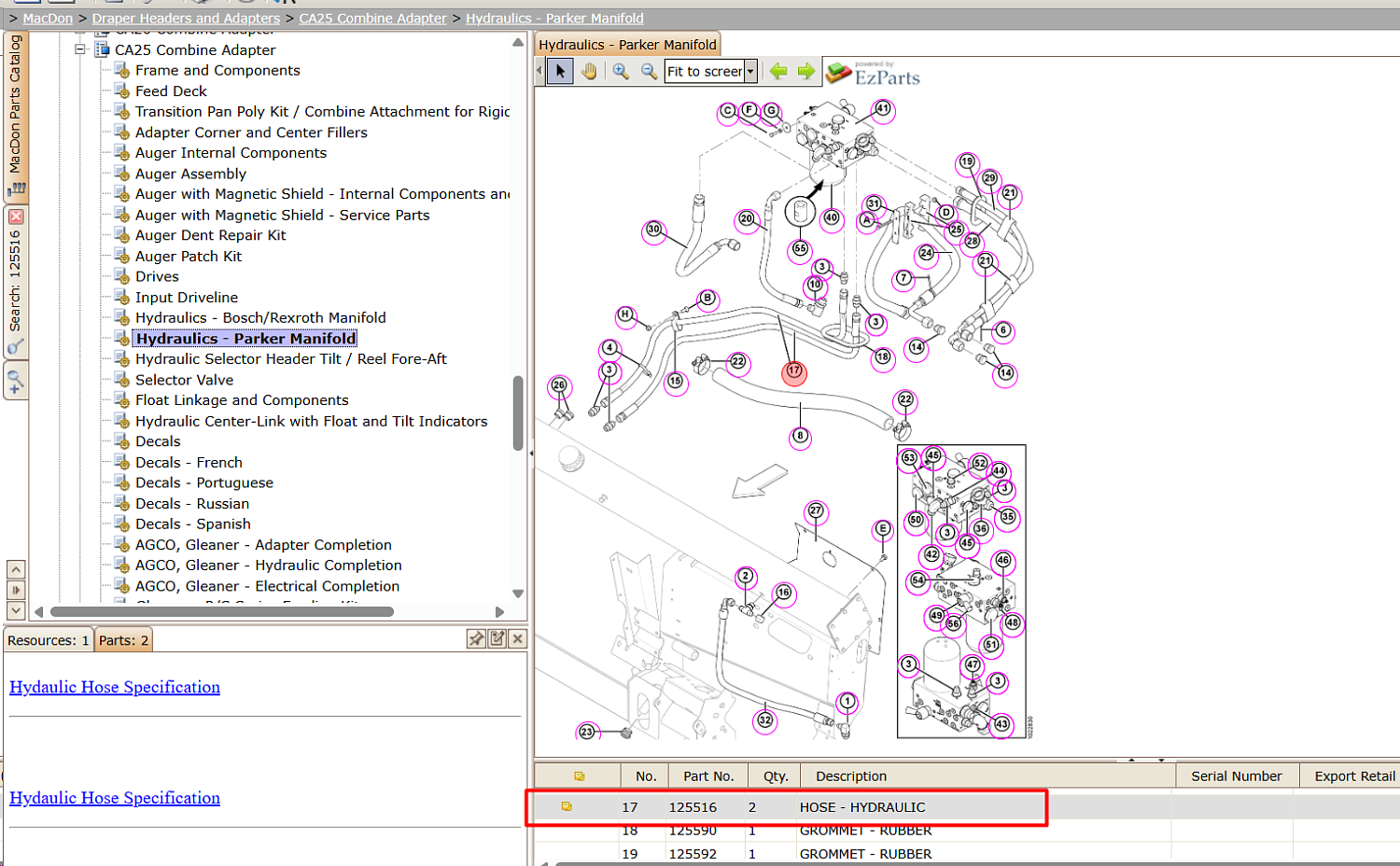The image size is (1400, 866).
Task: Click the sidebar up-chevron button
Action: [16, 569]
